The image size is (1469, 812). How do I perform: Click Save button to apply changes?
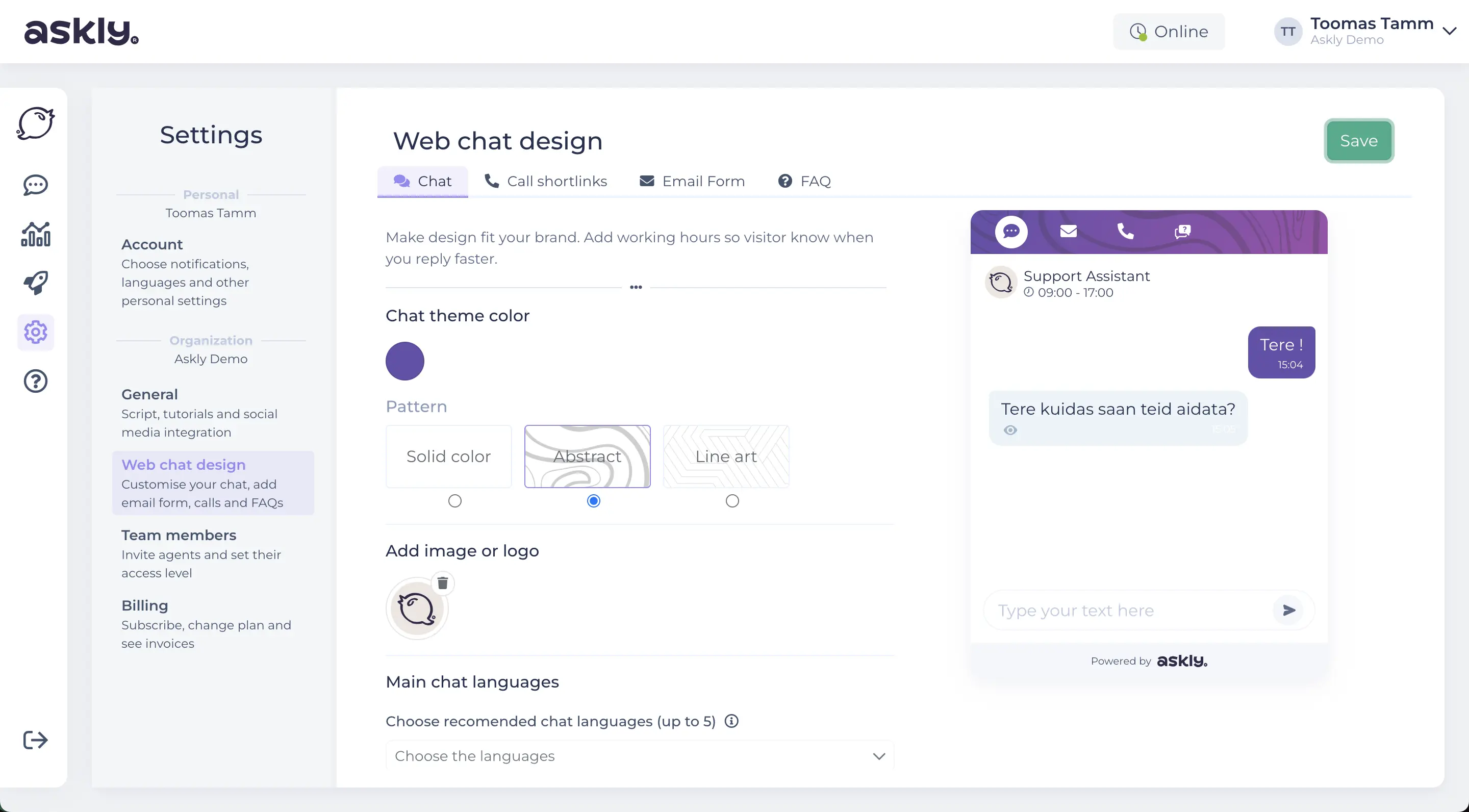(1358, 141)
